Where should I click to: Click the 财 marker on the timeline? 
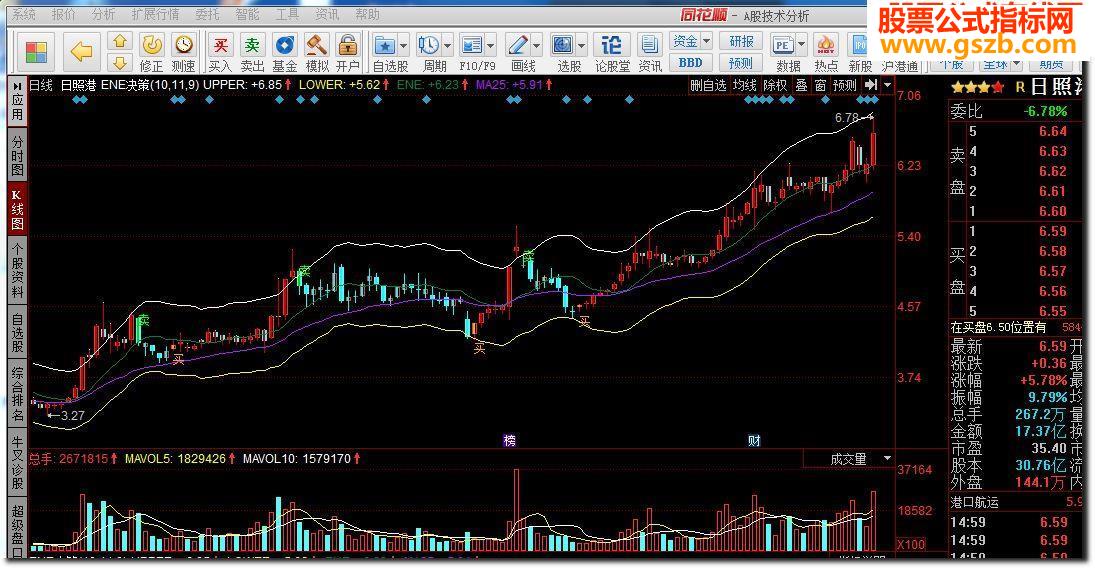tap(754, 440)
